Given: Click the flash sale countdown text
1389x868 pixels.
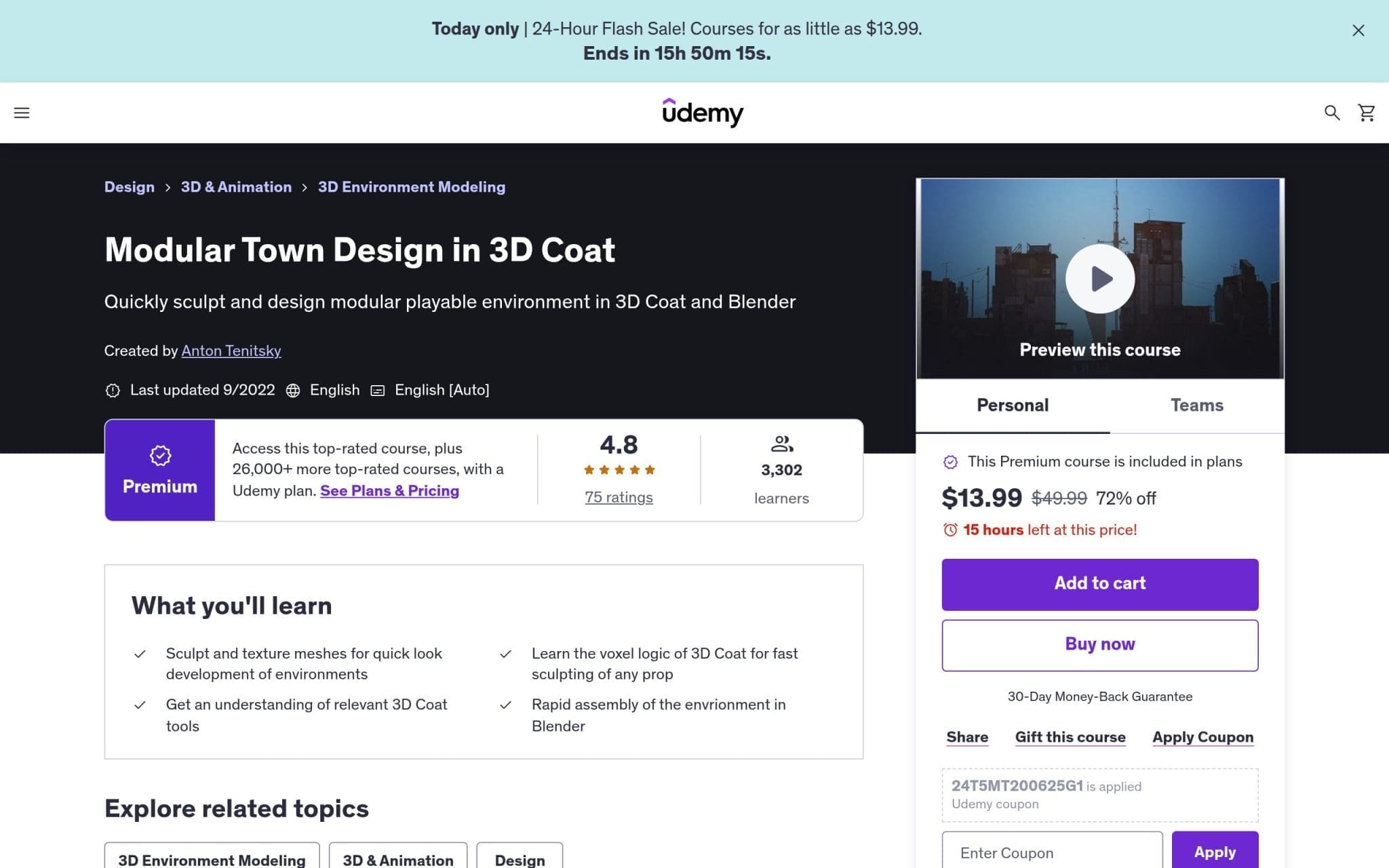Looking at the screenshot, I should (x=677, y=54).
